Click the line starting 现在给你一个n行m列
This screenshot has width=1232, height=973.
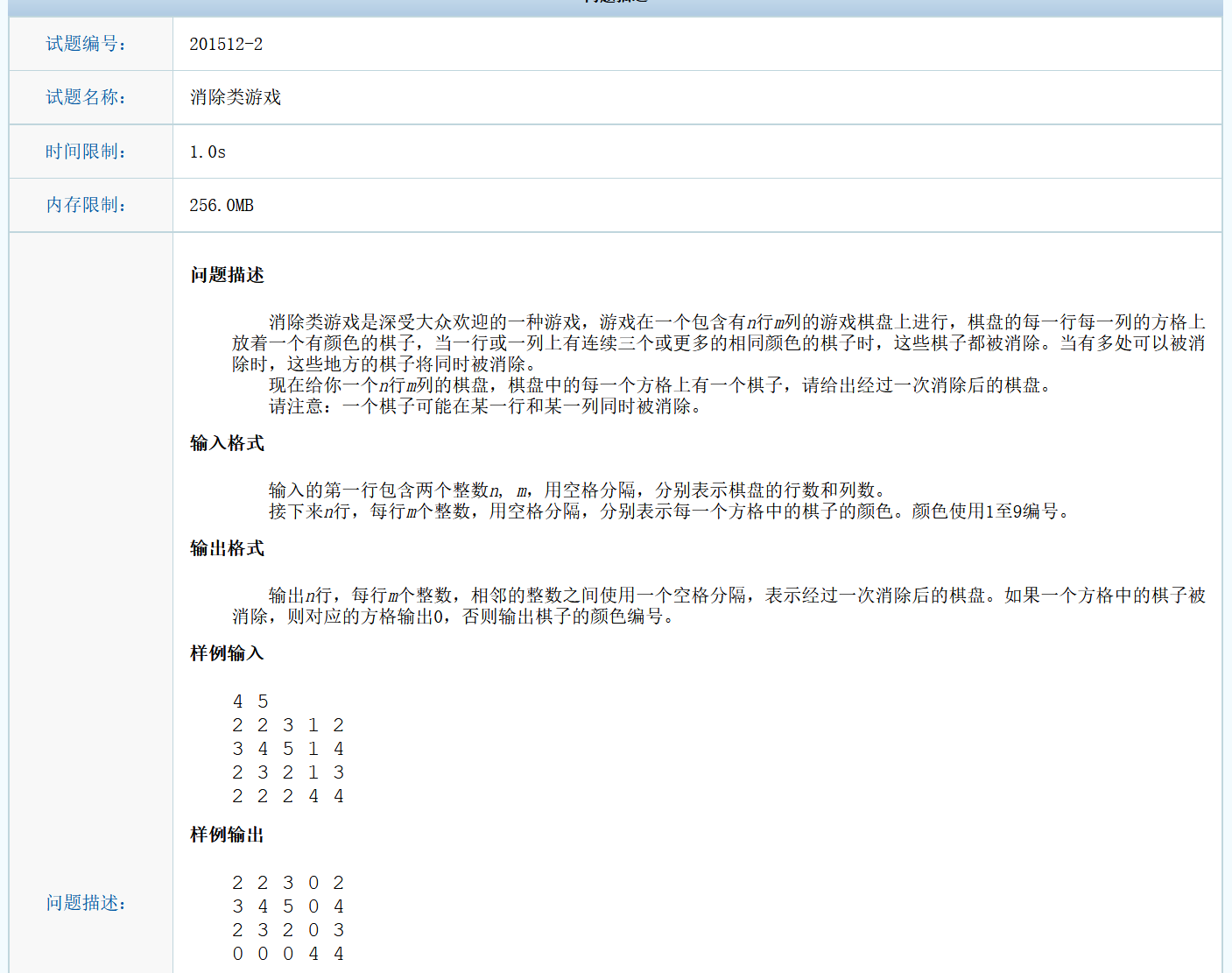pyautogui.click(x=662, y=385)
